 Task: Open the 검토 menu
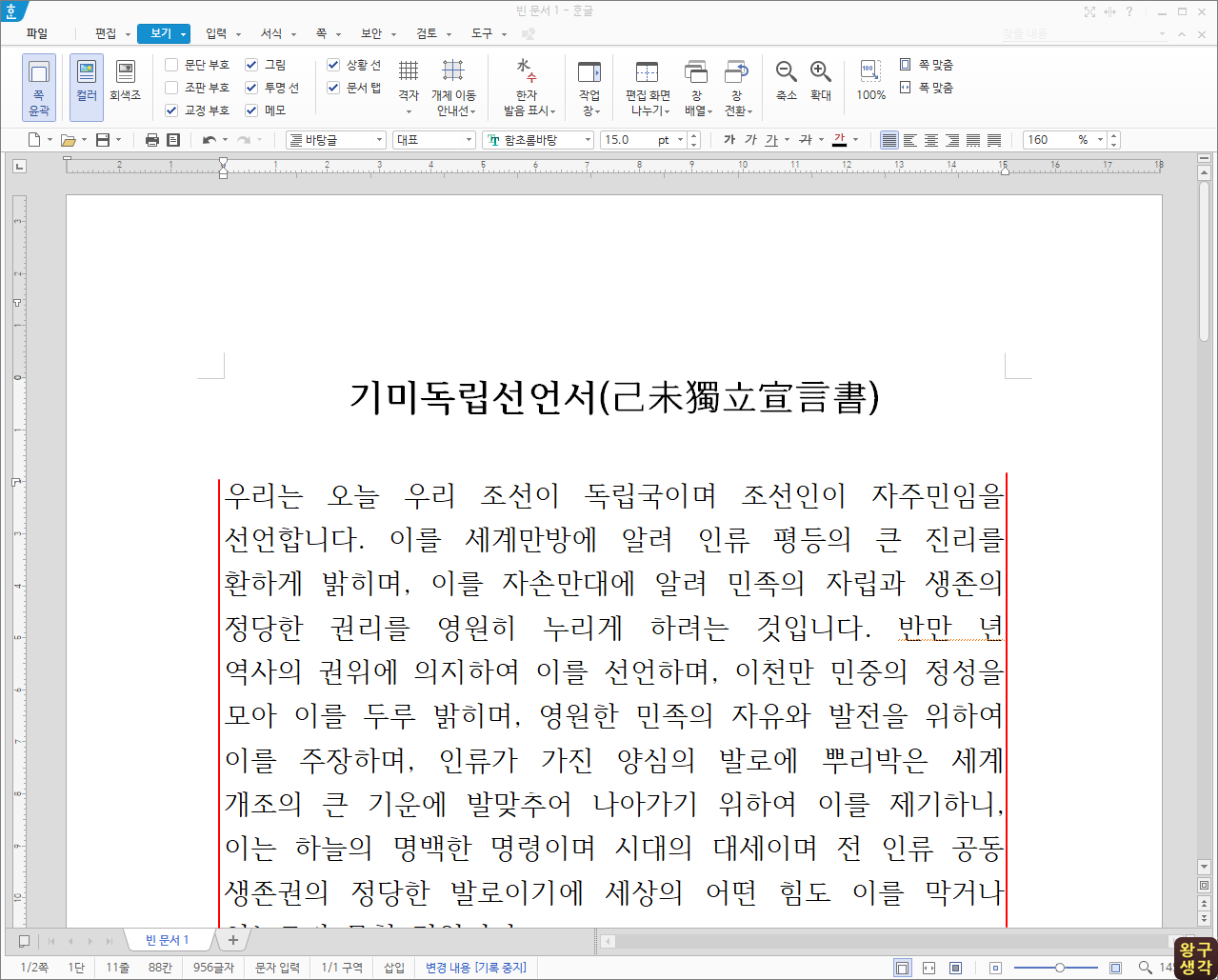pyautogui.click(x=427, y=33)
